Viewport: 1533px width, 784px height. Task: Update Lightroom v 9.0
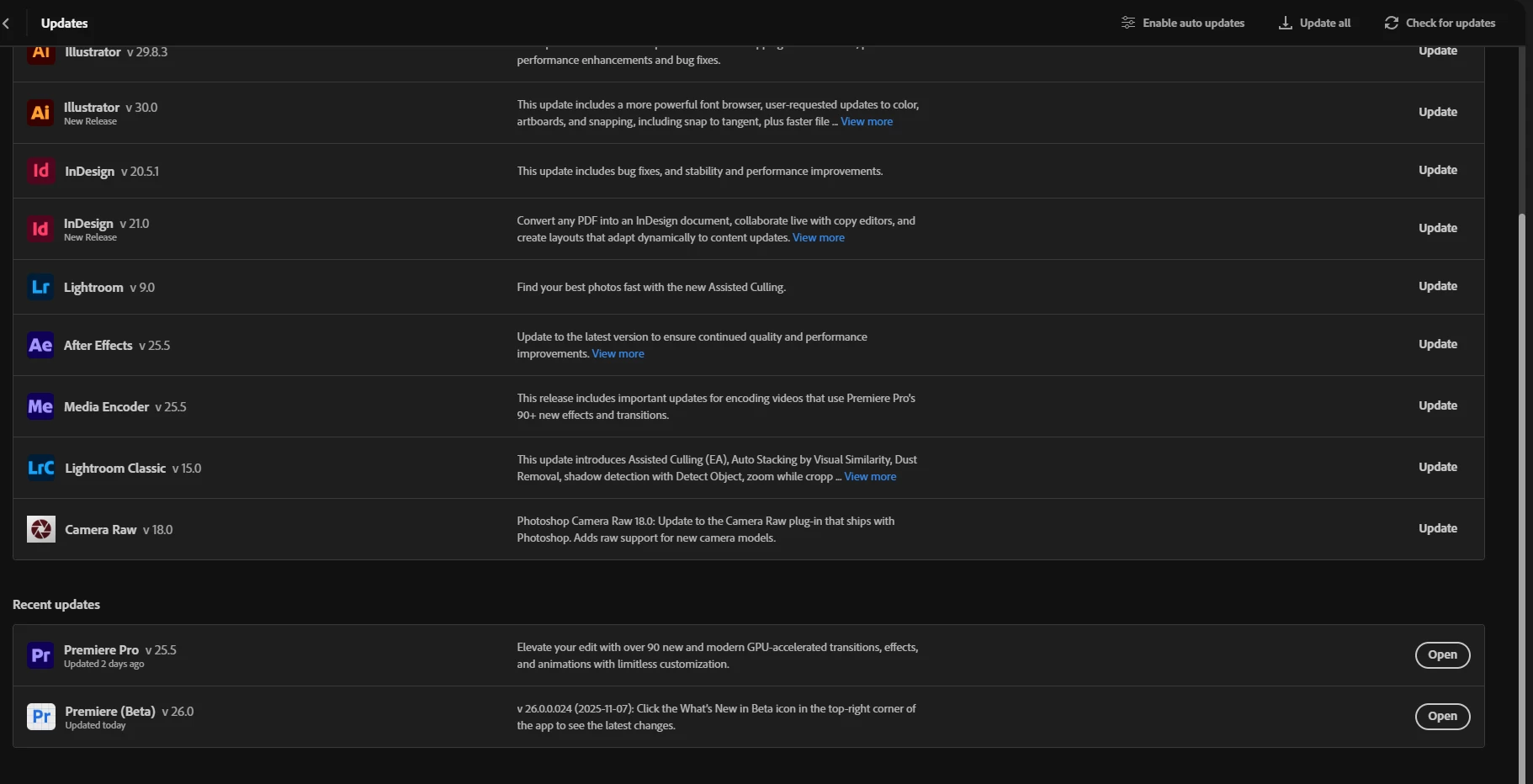[x=1438, y=286]
